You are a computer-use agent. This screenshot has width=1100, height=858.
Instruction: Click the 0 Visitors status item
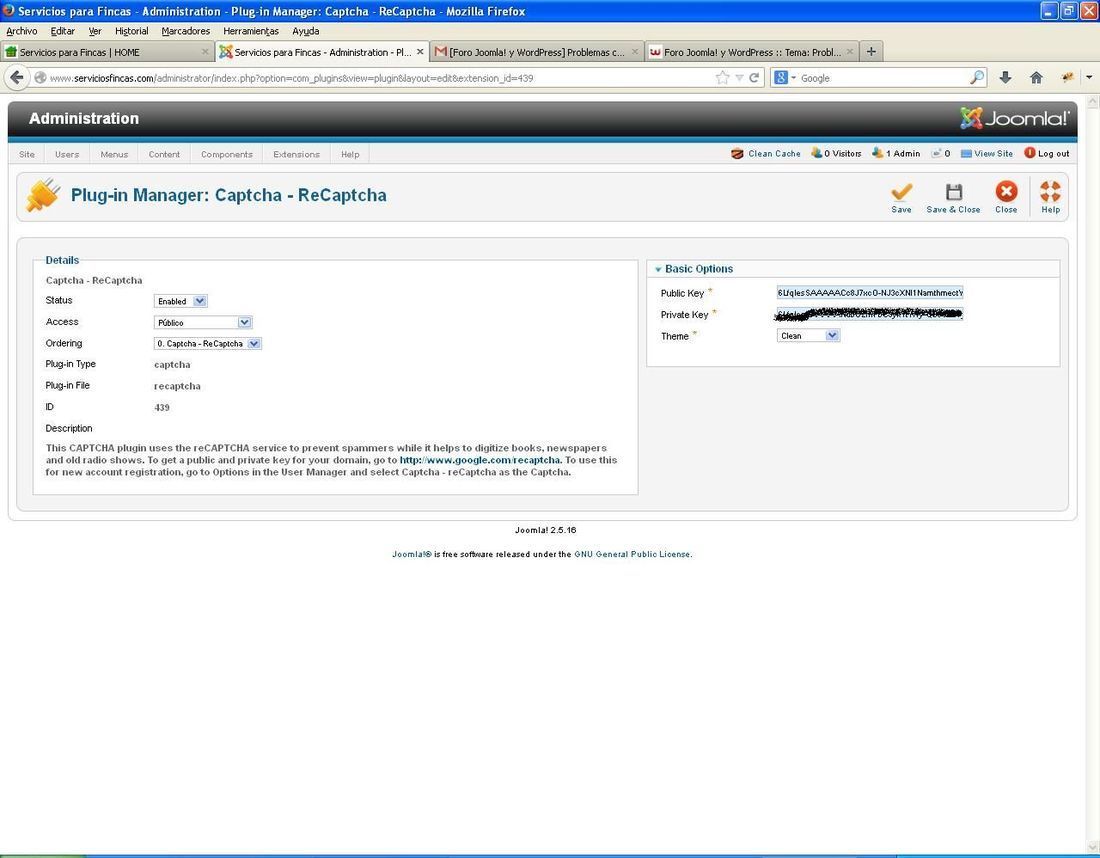[x=836, y=154]
